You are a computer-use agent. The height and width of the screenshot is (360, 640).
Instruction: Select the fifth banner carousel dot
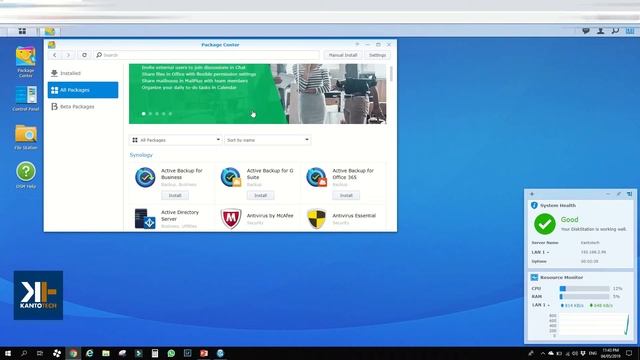coord(170,114)
